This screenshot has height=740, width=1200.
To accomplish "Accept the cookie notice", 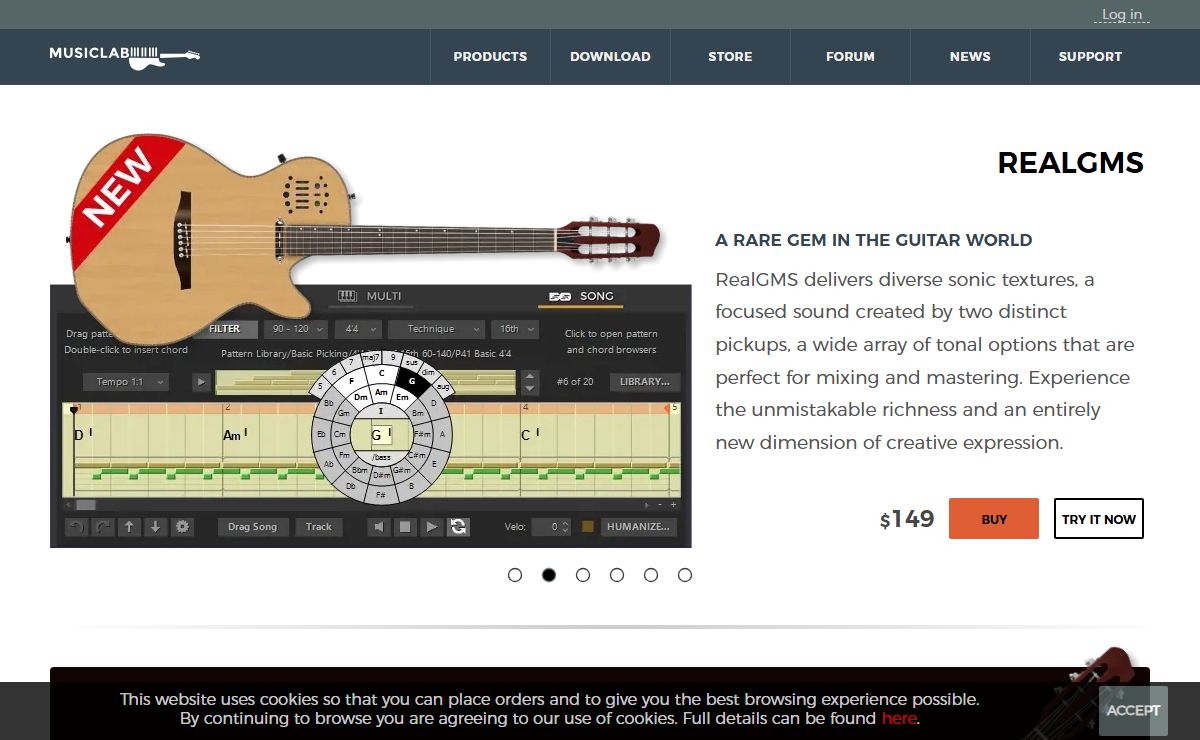I will [1133, 711].
